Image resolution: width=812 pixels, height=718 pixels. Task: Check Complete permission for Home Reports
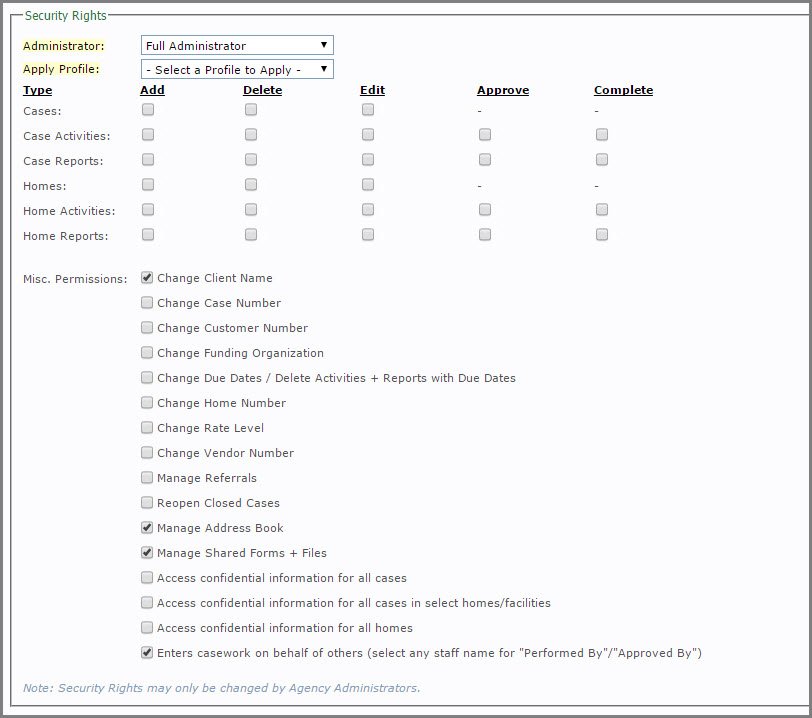click(x=602, y=235)
